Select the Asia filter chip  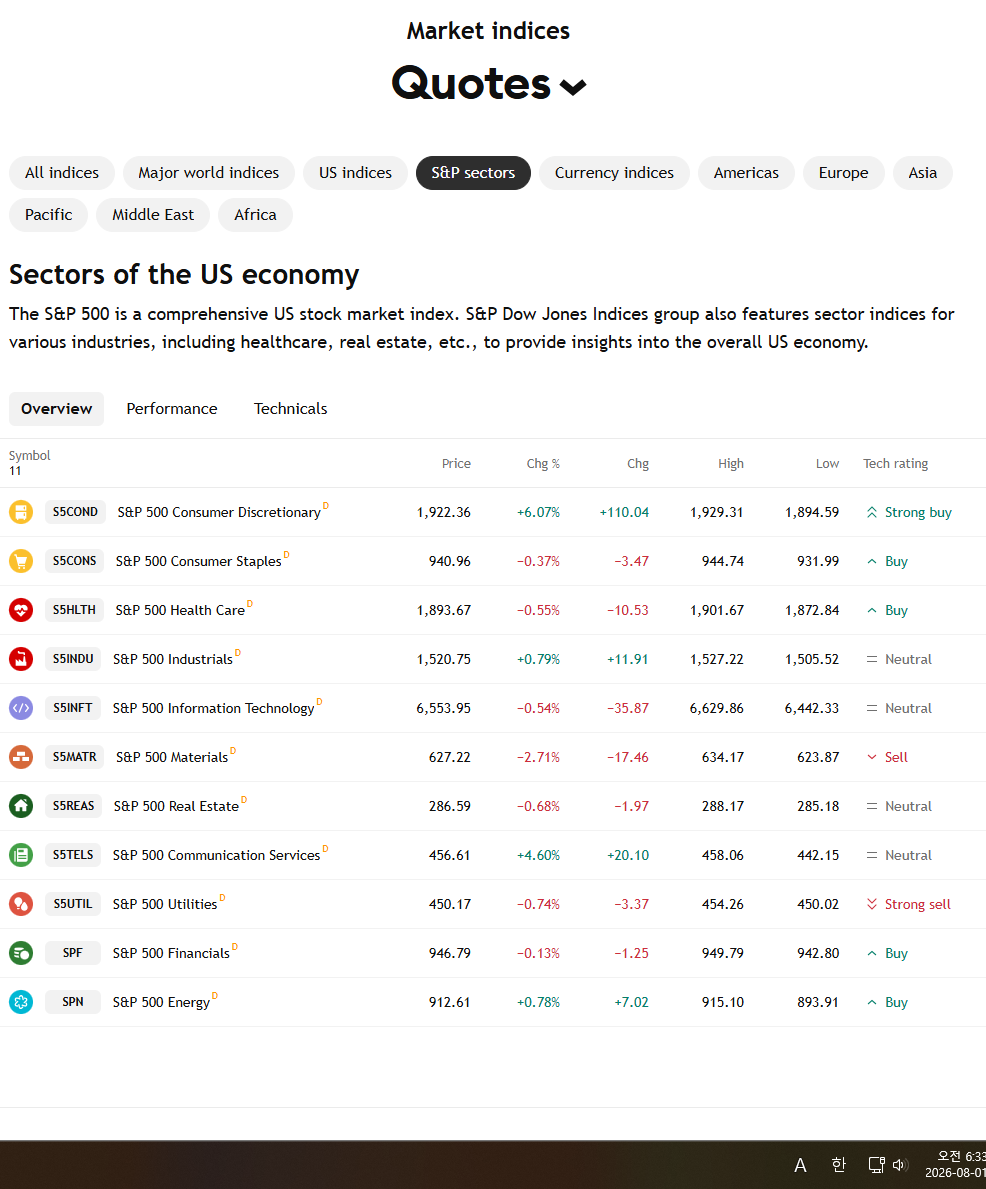(923, 173)
